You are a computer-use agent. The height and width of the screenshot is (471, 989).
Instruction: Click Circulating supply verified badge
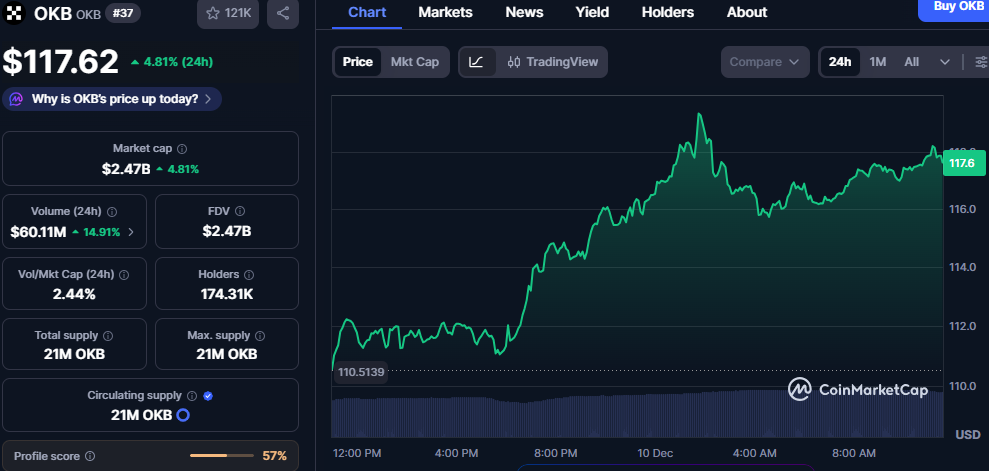(x=208, y=396)
